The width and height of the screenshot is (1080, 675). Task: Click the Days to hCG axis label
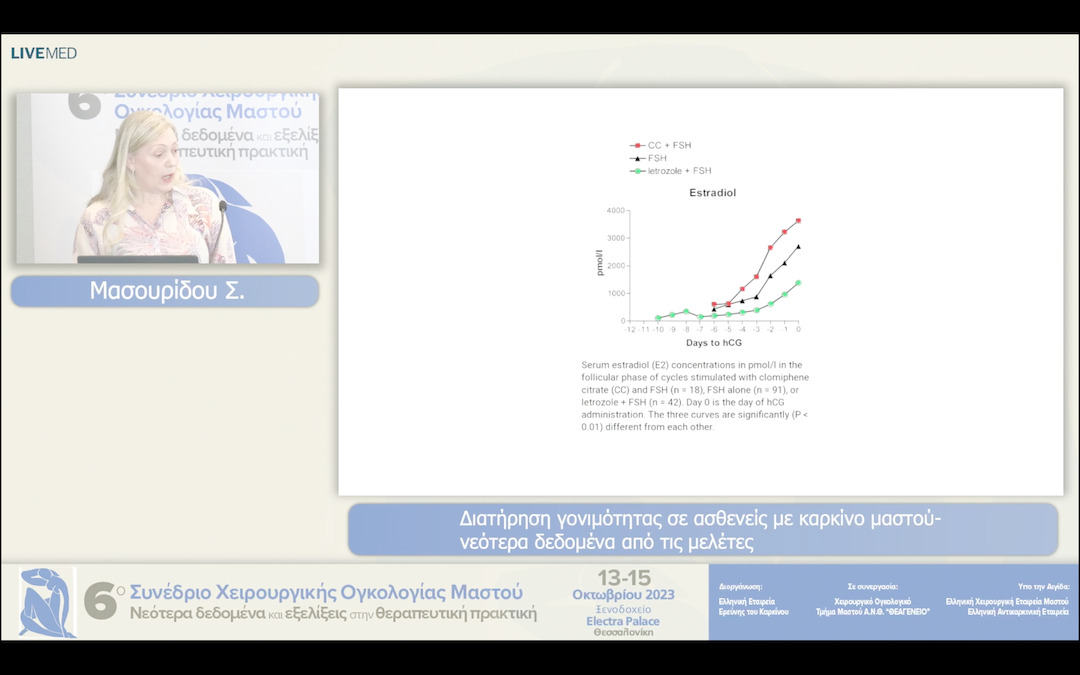tap(714, 343)
